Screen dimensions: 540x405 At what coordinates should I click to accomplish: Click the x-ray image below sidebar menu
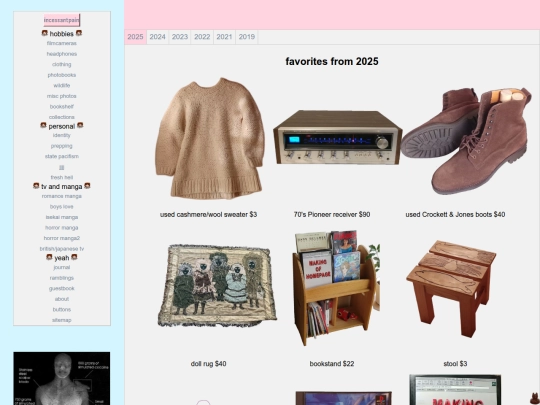(62, 378)
